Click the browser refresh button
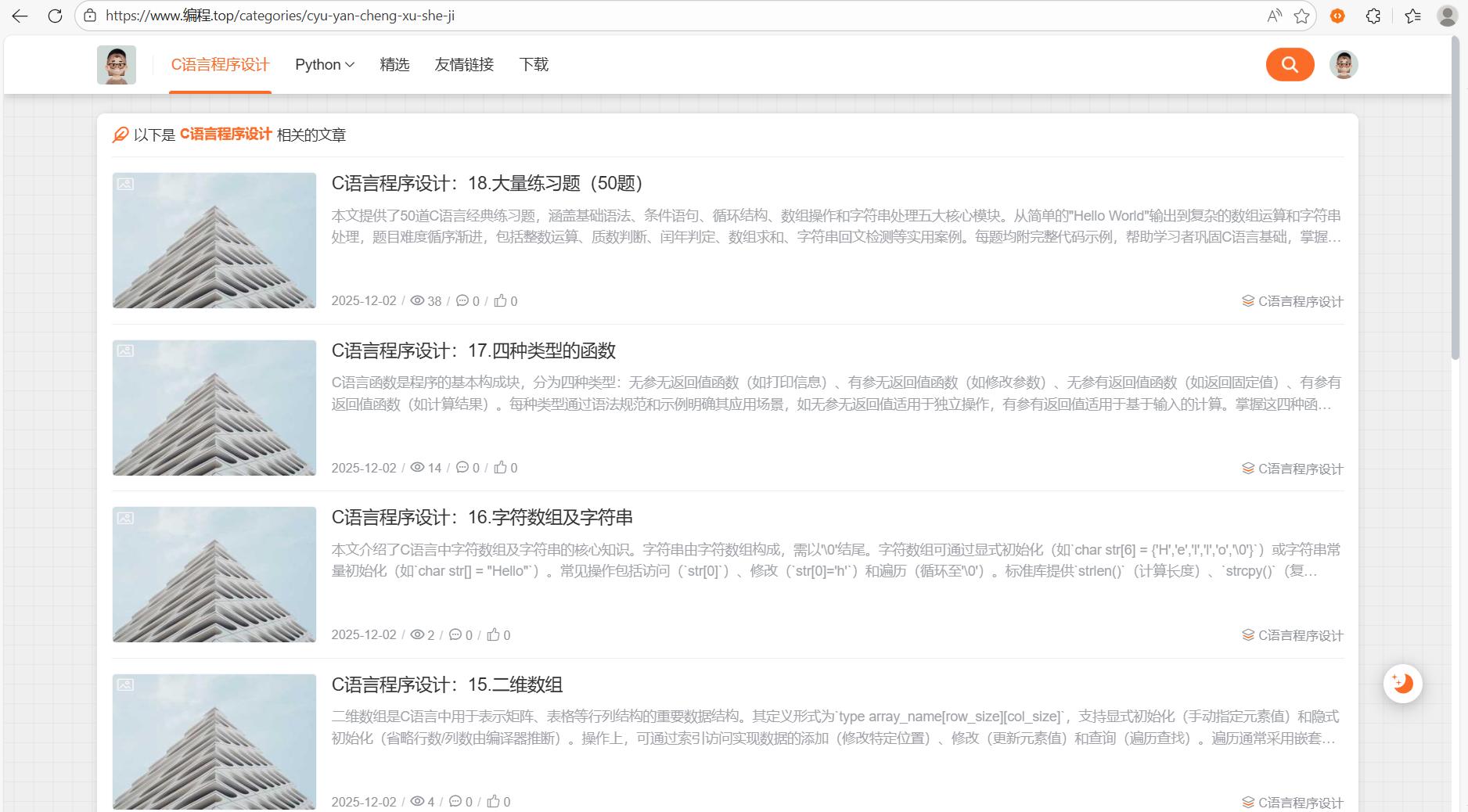Viewport: 1468px width, 812px height. coord(54,16)
